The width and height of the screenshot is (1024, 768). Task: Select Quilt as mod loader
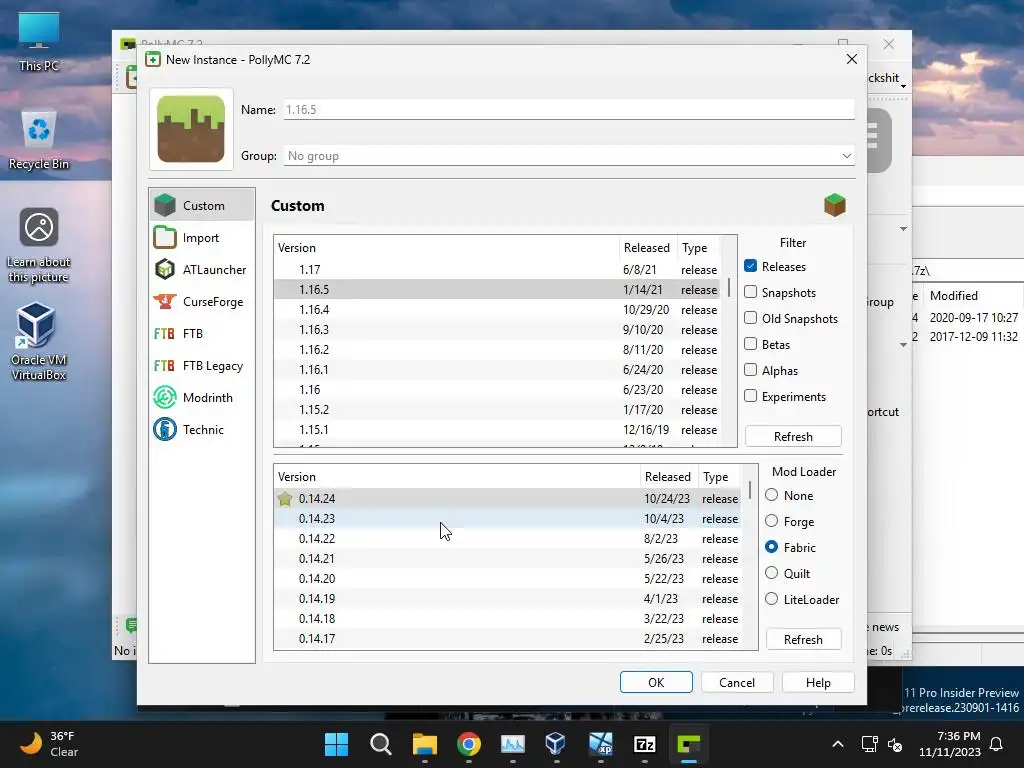pyautogui.click(x=771, y=573)
